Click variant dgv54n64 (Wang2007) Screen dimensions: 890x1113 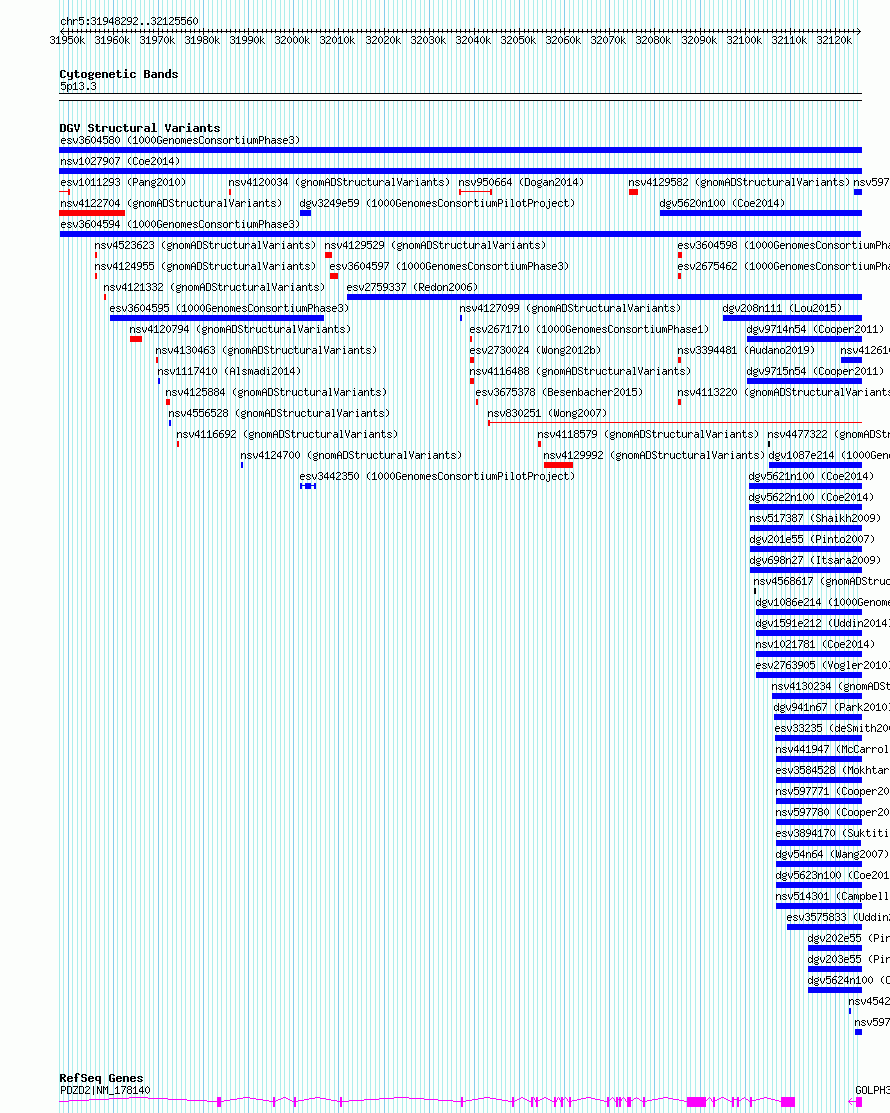(x=832, y=854)
